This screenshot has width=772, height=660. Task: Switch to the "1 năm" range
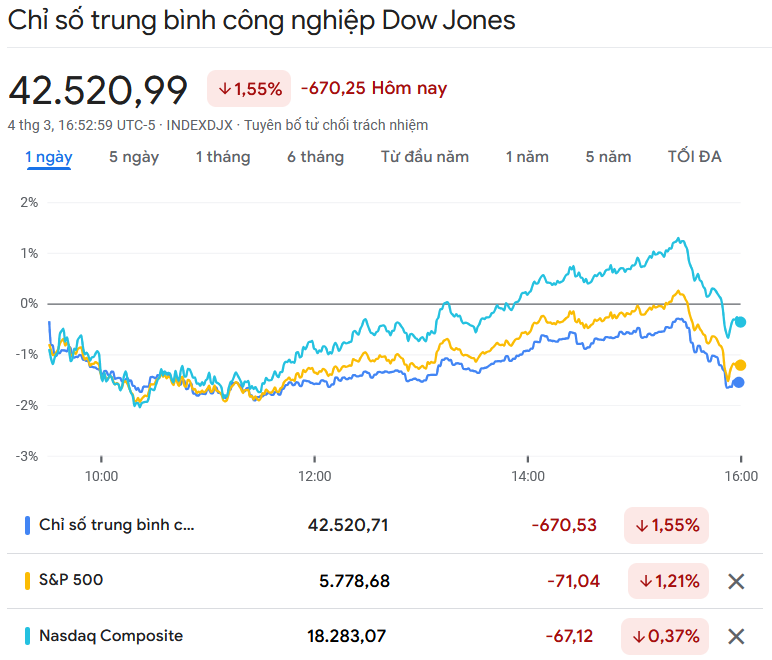click(x=527, y=157)
